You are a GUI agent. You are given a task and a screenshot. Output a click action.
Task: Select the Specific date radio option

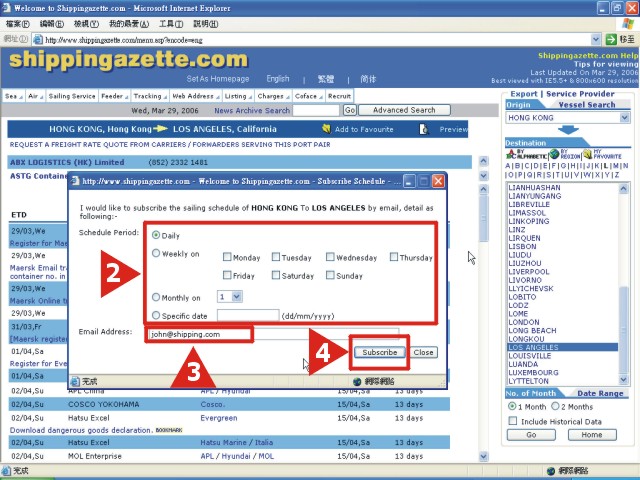coord(156,315)
